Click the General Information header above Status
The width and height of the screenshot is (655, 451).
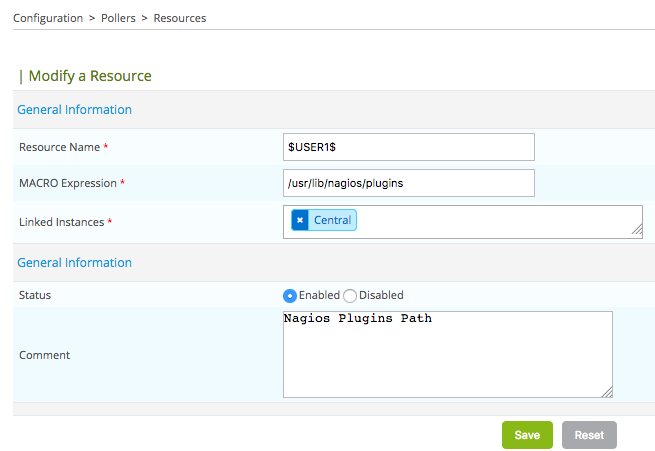pyautogui.click(x=75, y=262)
